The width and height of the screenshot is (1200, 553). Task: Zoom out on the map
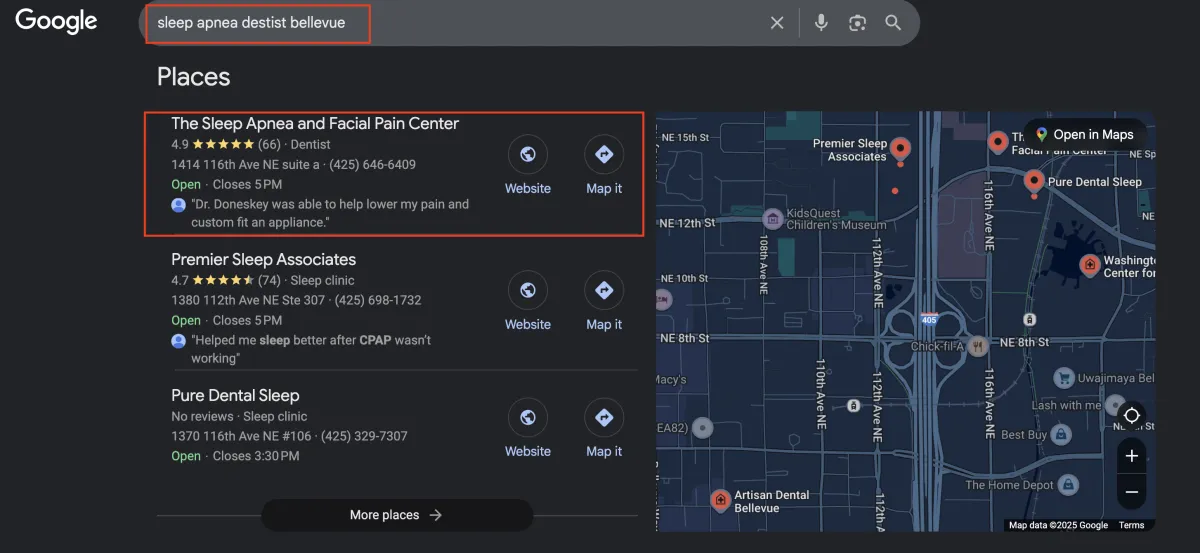pos(1131,491)
